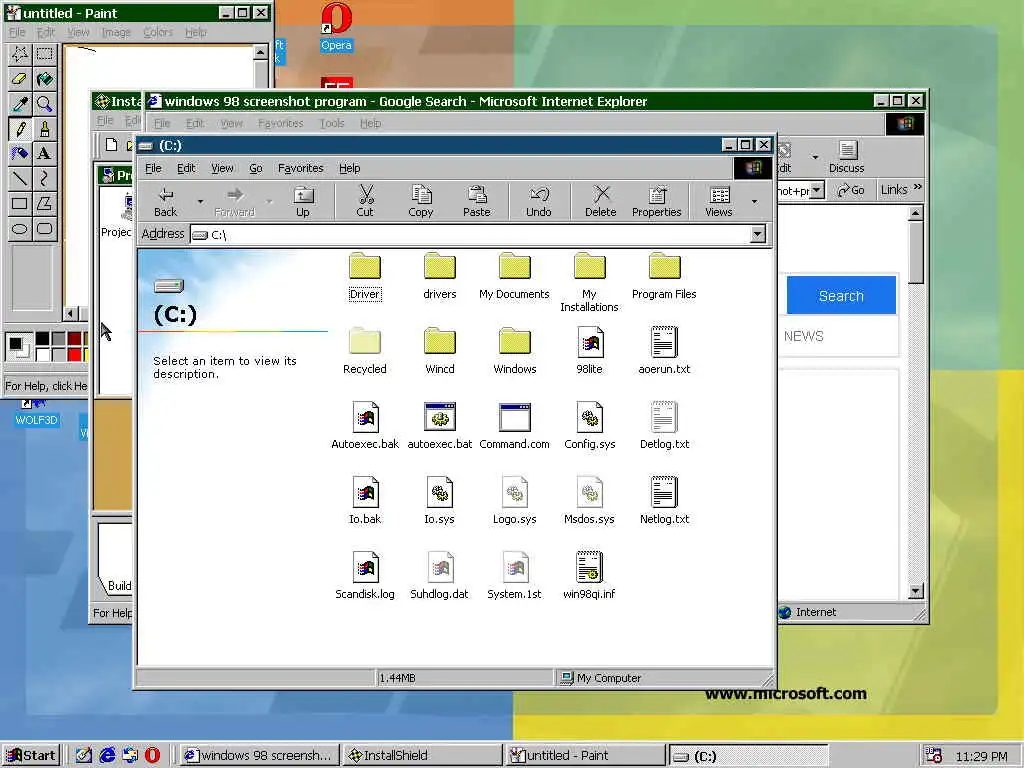Expand the Links chevron in Internet Explorer

(918, 187)
